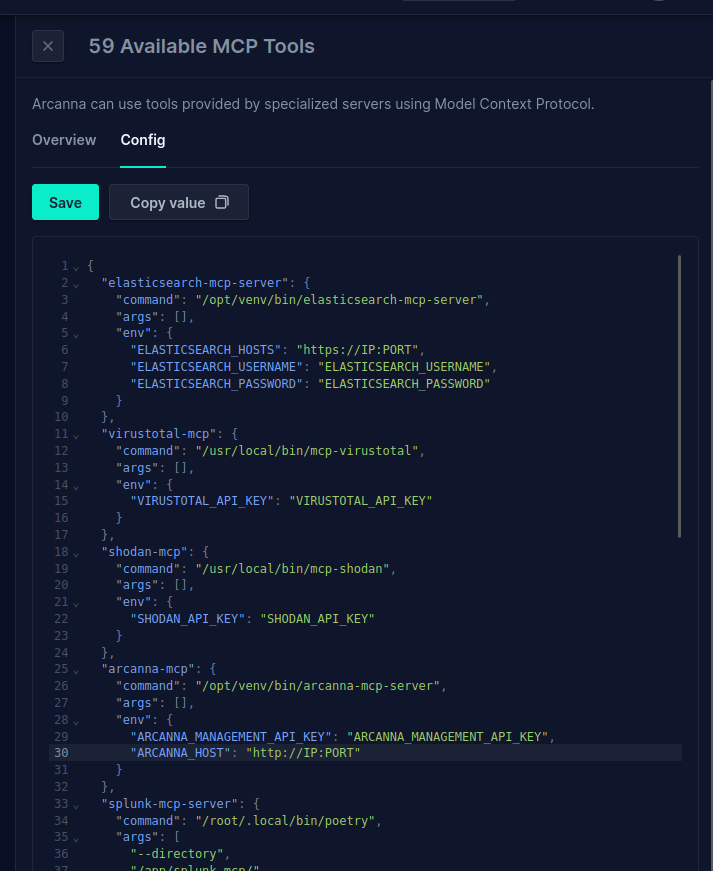The width and height of the screenshot is (713, 871).
Task: Save the MCP config
Action: point(66,202)
